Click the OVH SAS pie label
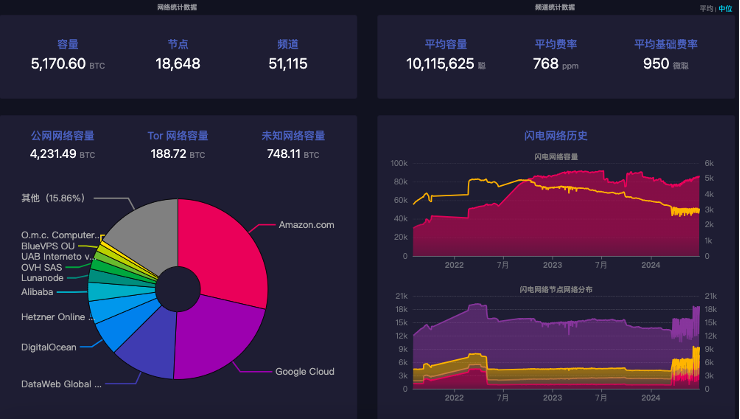The height and width of the screenshot is (420, 740). click(x=43, y=266)
